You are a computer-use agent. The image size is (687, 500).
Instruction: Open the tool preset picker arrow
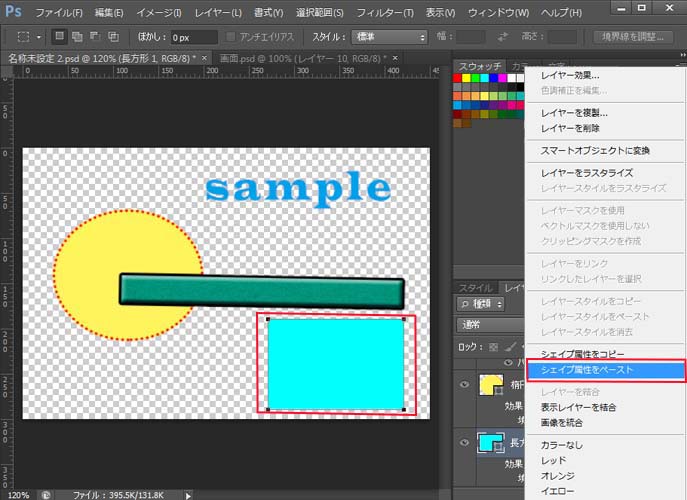[39, 37]
